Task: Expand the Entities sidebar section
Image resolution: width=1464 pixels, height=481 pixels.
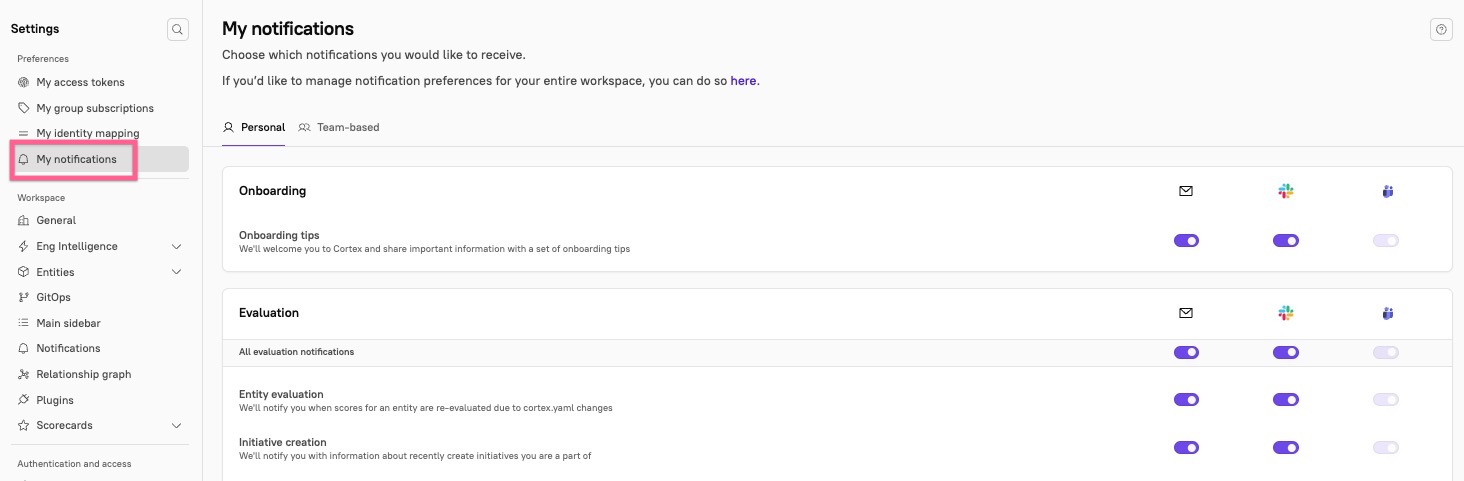Action: 177,272
